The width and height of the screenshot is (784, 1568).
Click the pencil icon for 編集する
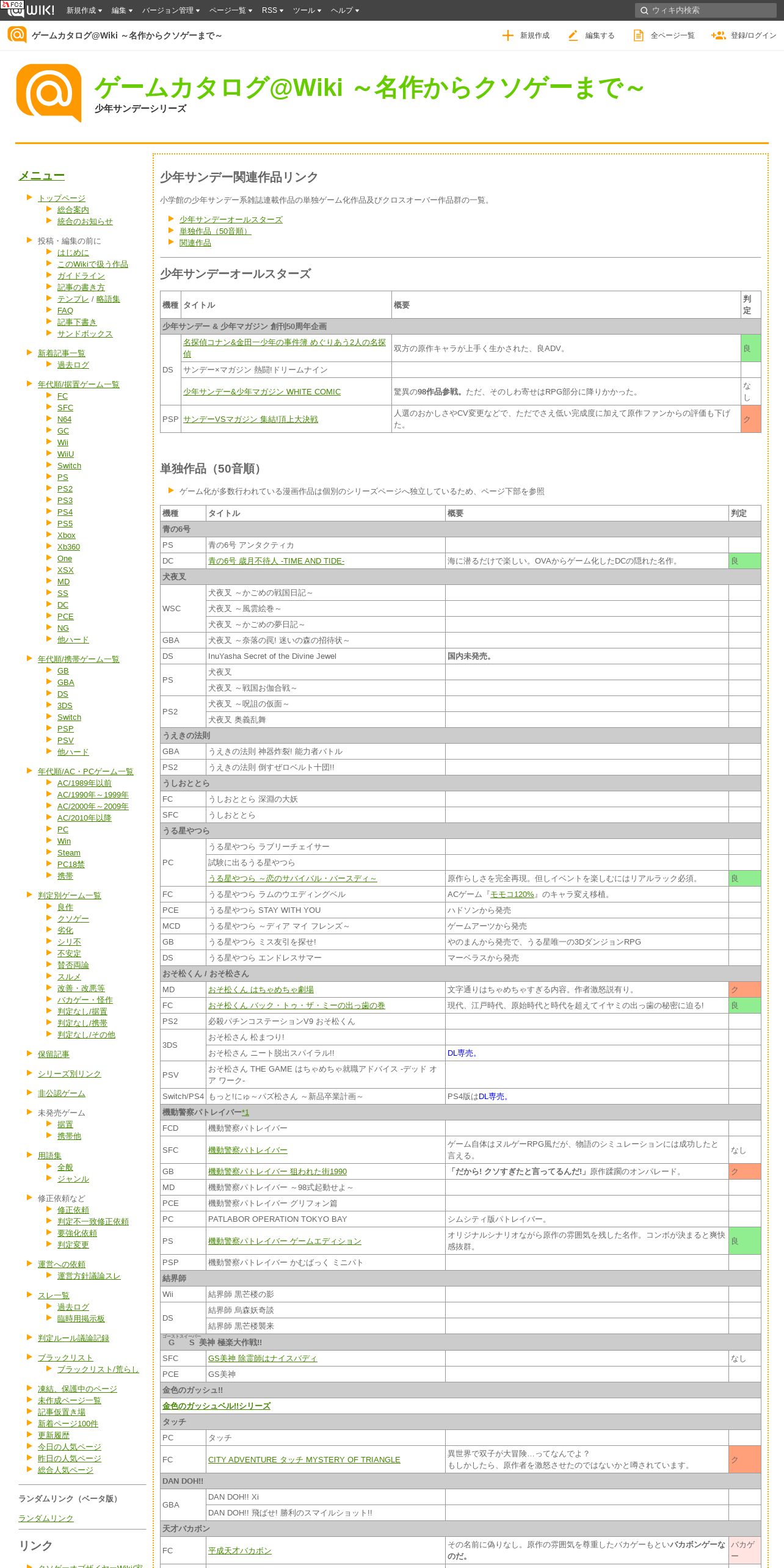click(x=573, y=35)
